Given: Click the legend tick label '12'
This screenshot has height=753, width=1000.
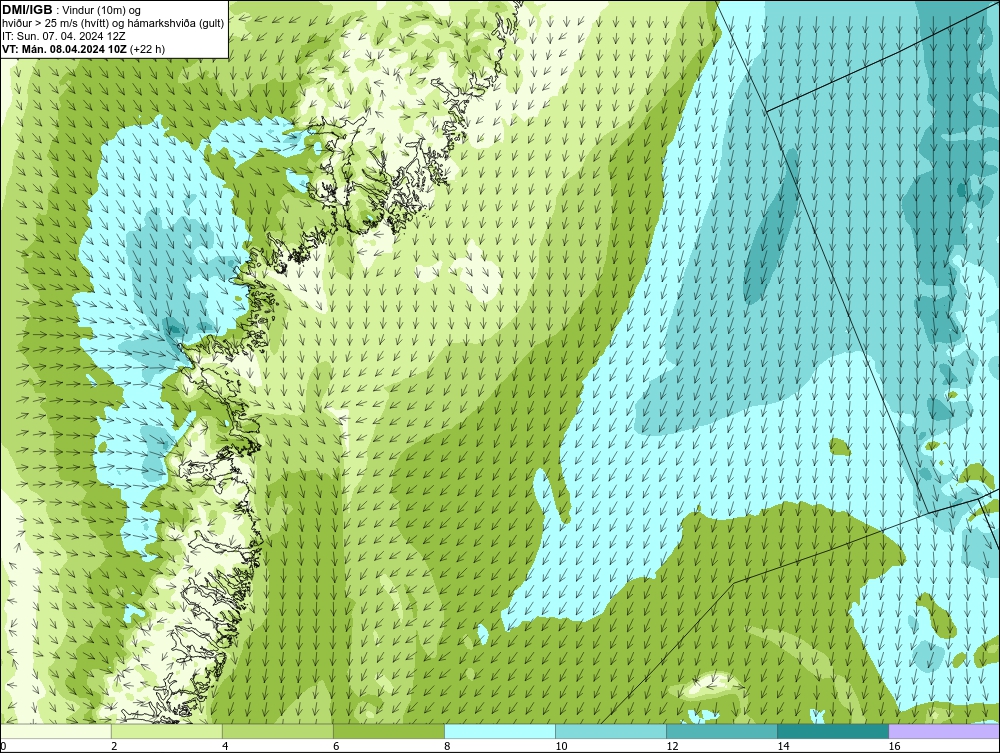Looking at the screenshot, I should pyautogui.click(x=672, y=746).
